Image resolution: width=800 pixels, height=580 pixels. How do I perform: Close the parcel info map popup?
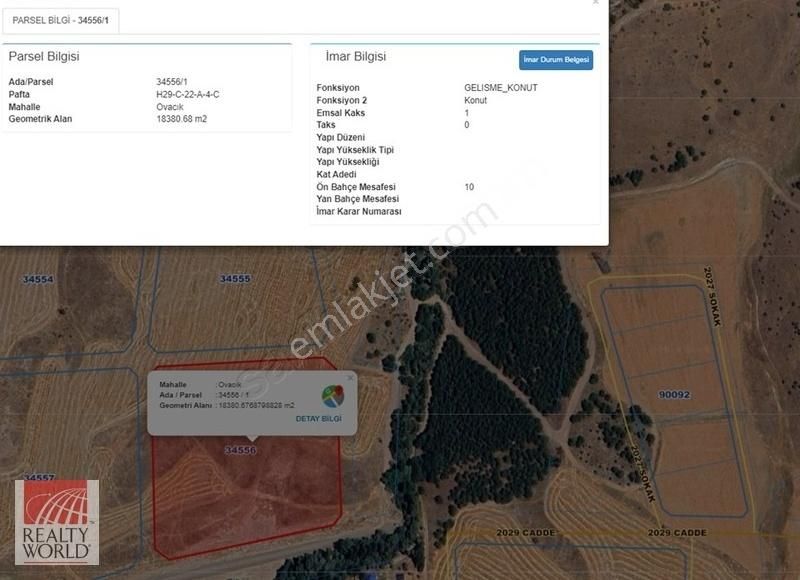pos(350,377)
